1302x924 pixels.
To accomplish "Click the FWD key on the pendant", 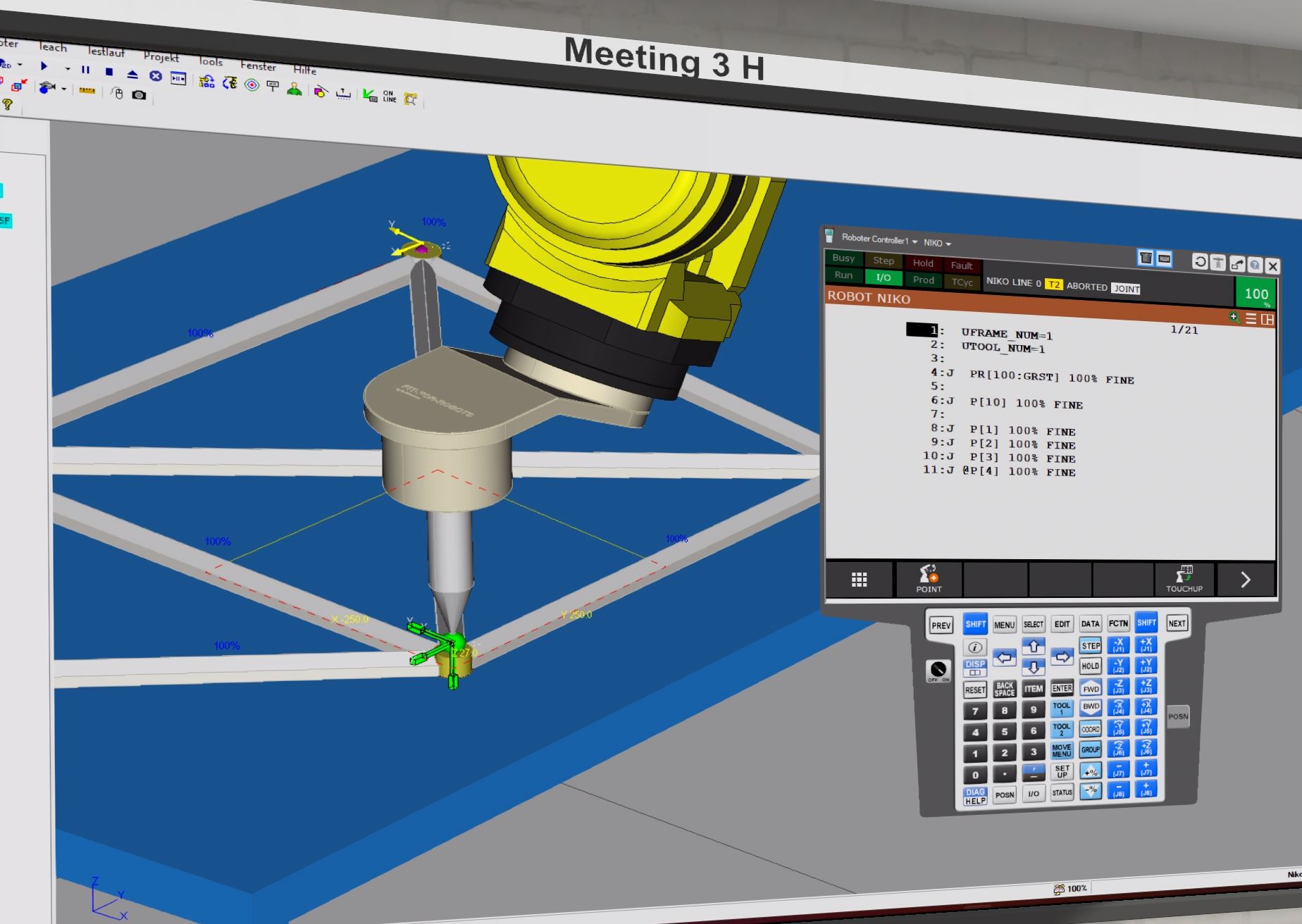I will 1091,688.
